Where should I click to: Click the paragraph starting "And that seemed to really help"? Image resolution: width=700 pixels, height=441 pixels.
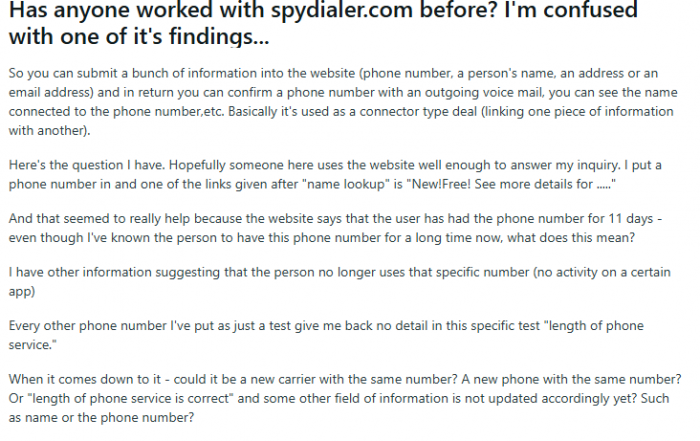335,228
